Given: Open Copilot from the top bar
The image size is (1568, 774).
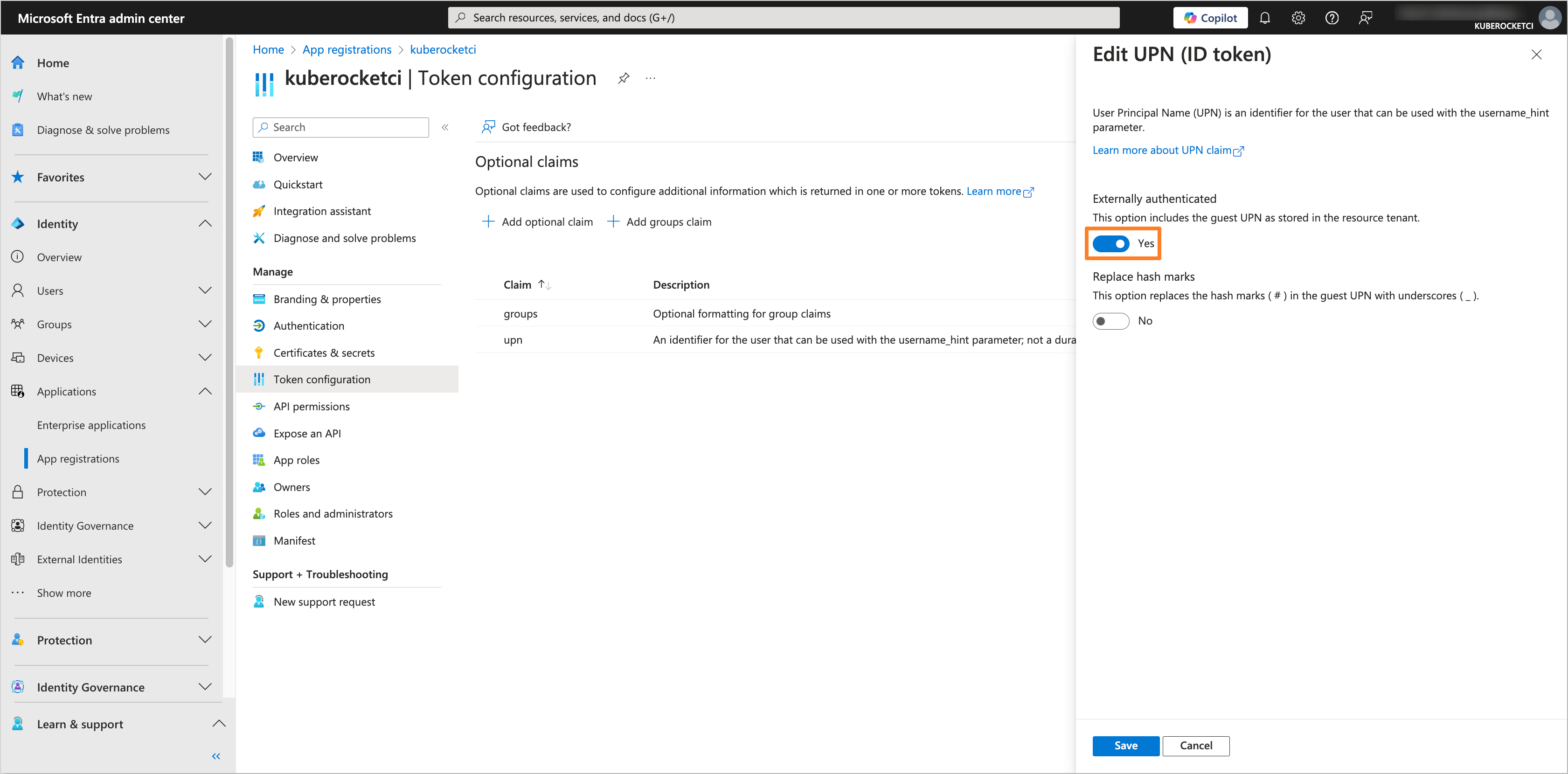Looking at the screenshot, I should click(1210, 18).
